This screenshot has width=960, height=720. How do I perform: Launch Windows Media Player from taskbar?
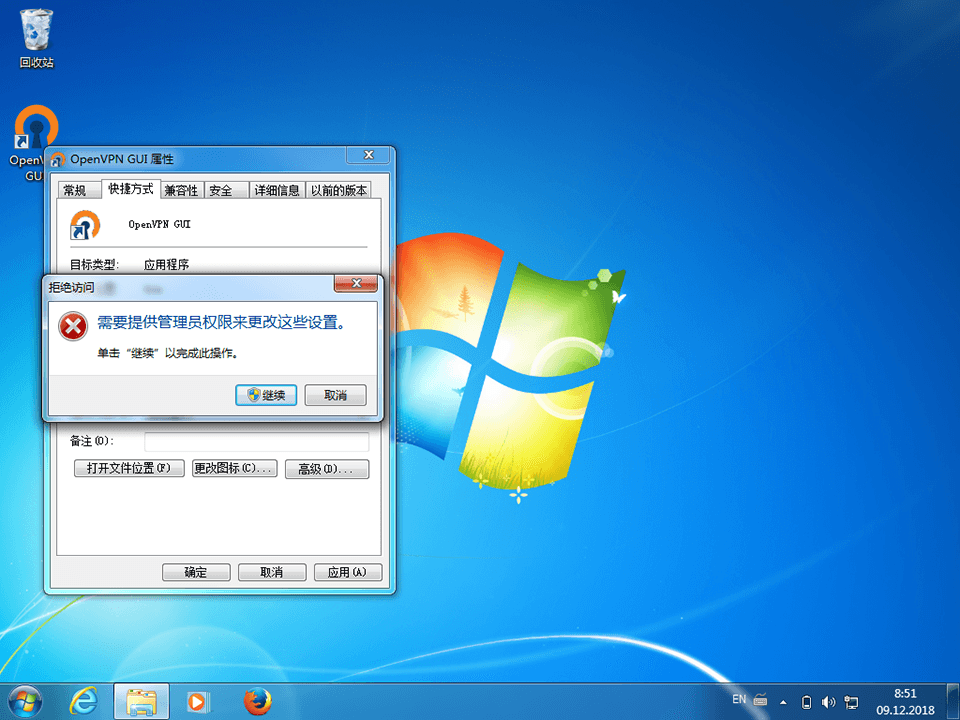click(197, 702)
